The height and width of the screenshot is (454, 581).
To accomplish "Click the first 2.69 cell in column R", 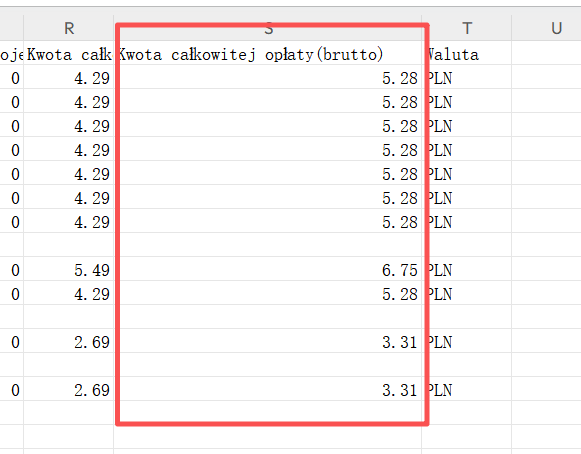I will [69, 341].
